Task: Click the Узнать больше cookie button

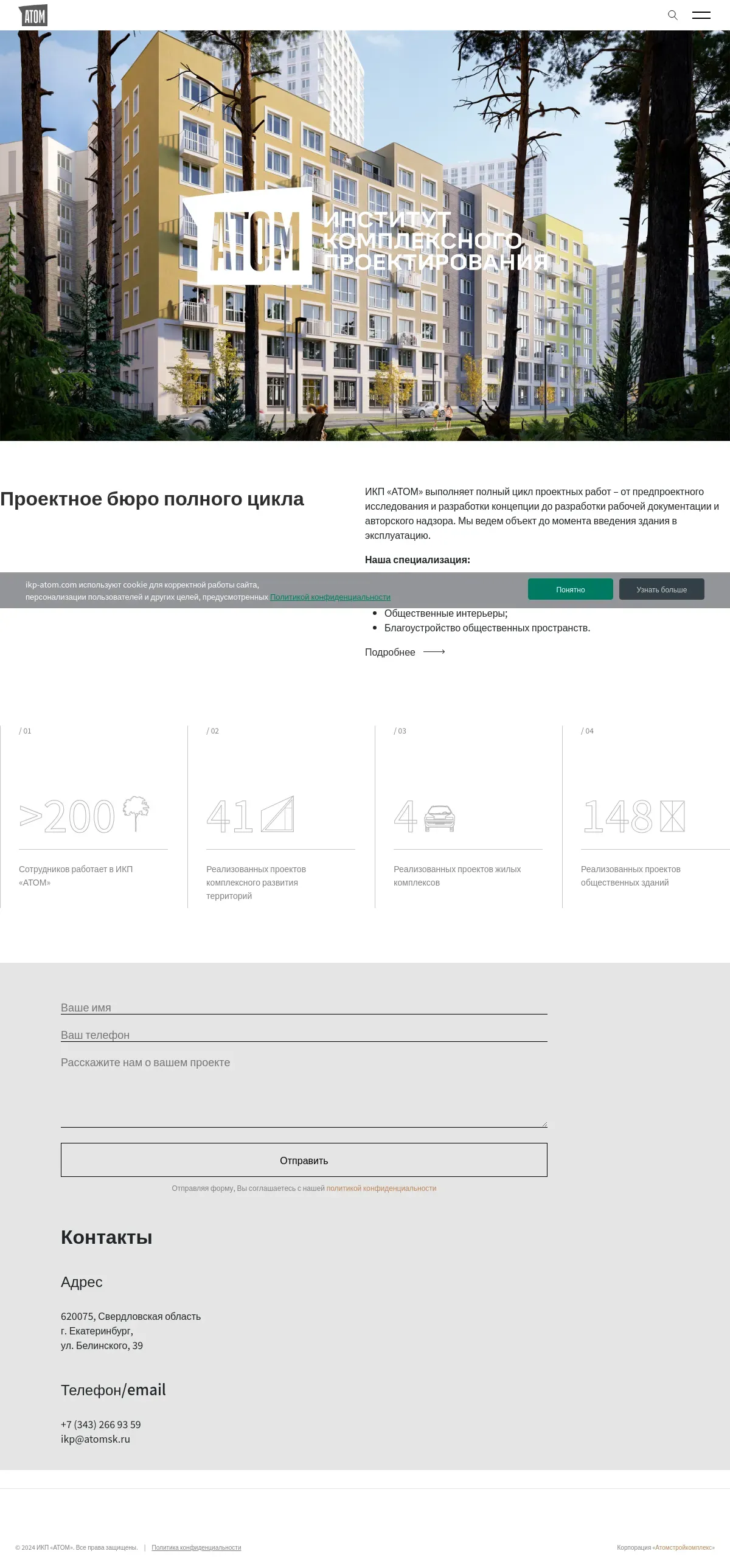Action: pos(662,589)
